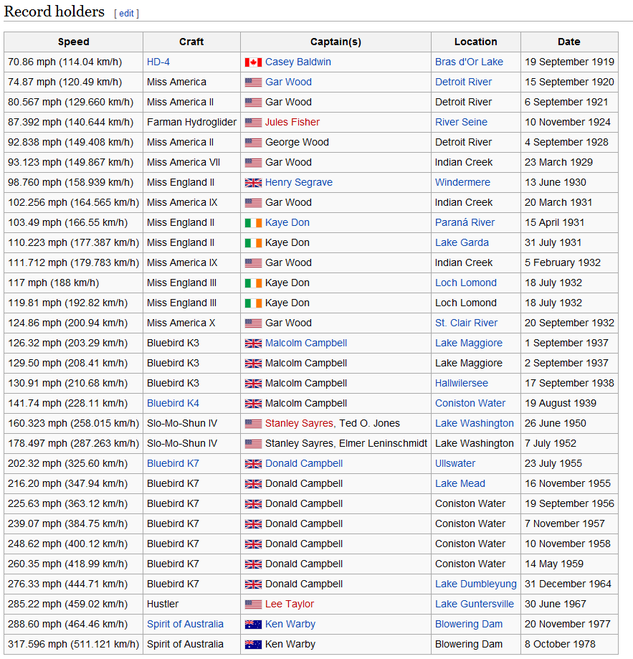Open the Ken Warby link
Screen dimensions: 633x659
tap(290, 624)
